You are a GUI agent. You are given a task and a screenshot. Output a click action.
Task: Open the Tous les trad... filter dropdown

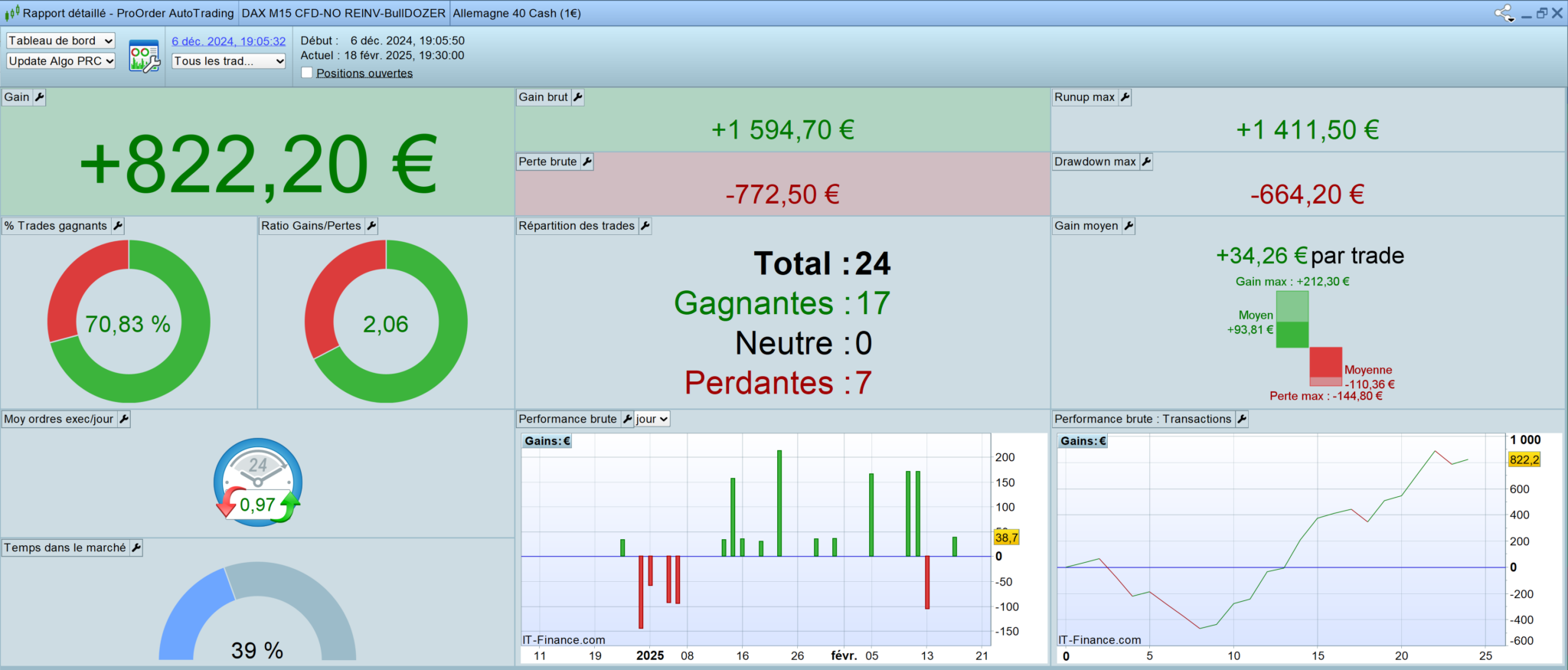[229, 61]
